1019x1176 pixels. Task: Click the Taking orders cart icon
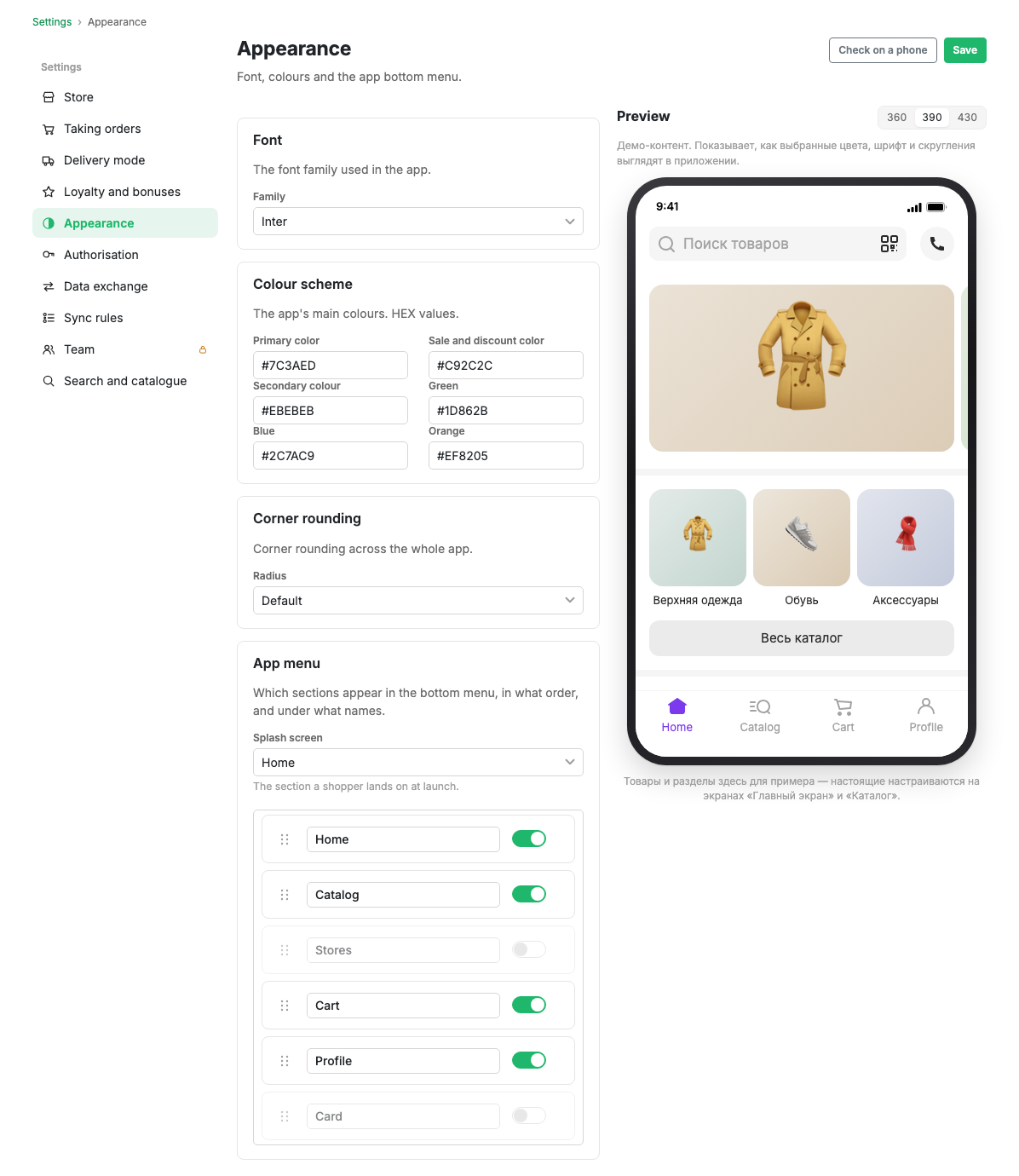[x=49, y=129]
